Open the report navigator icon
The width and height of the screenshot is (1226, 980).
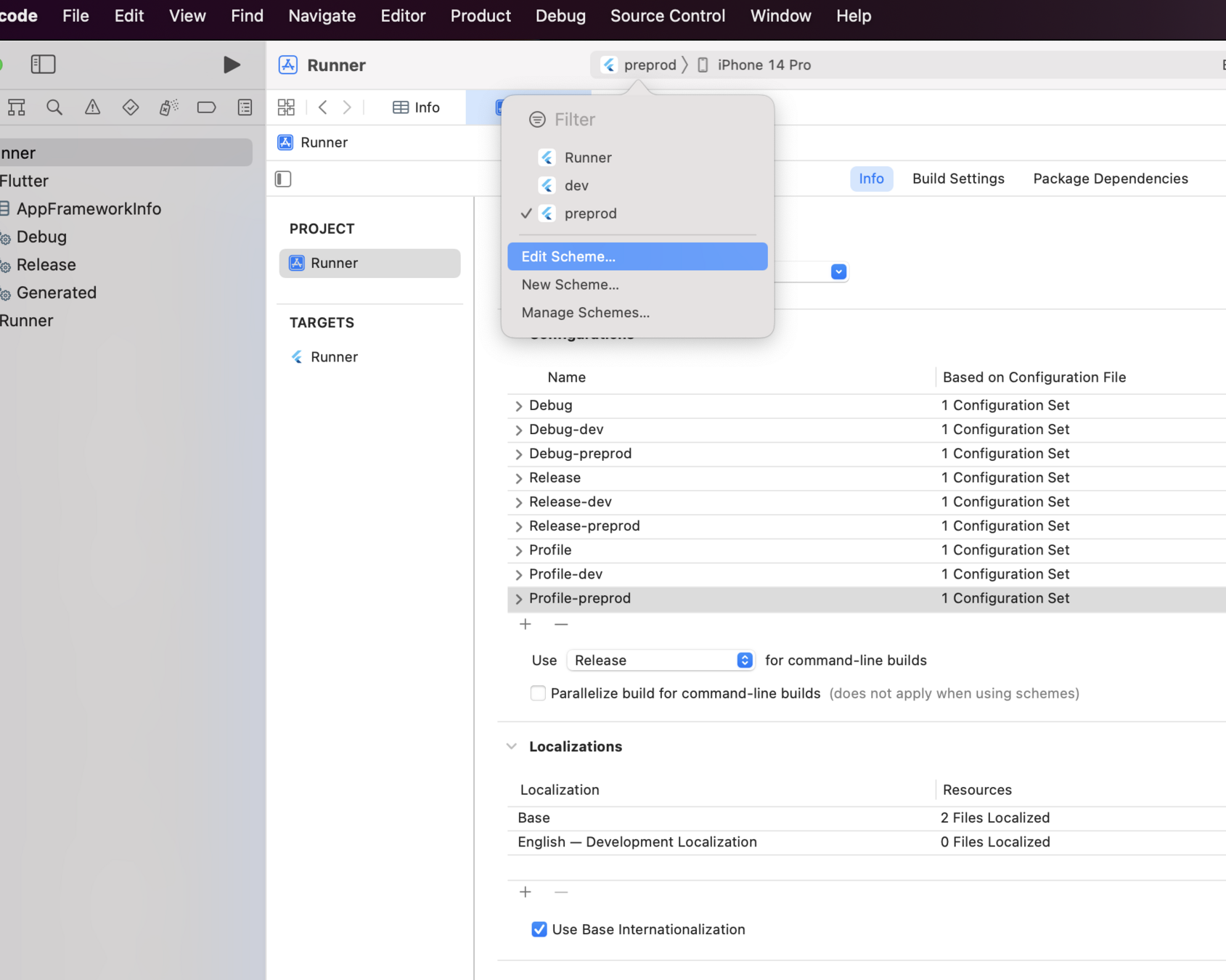[245, 107]
